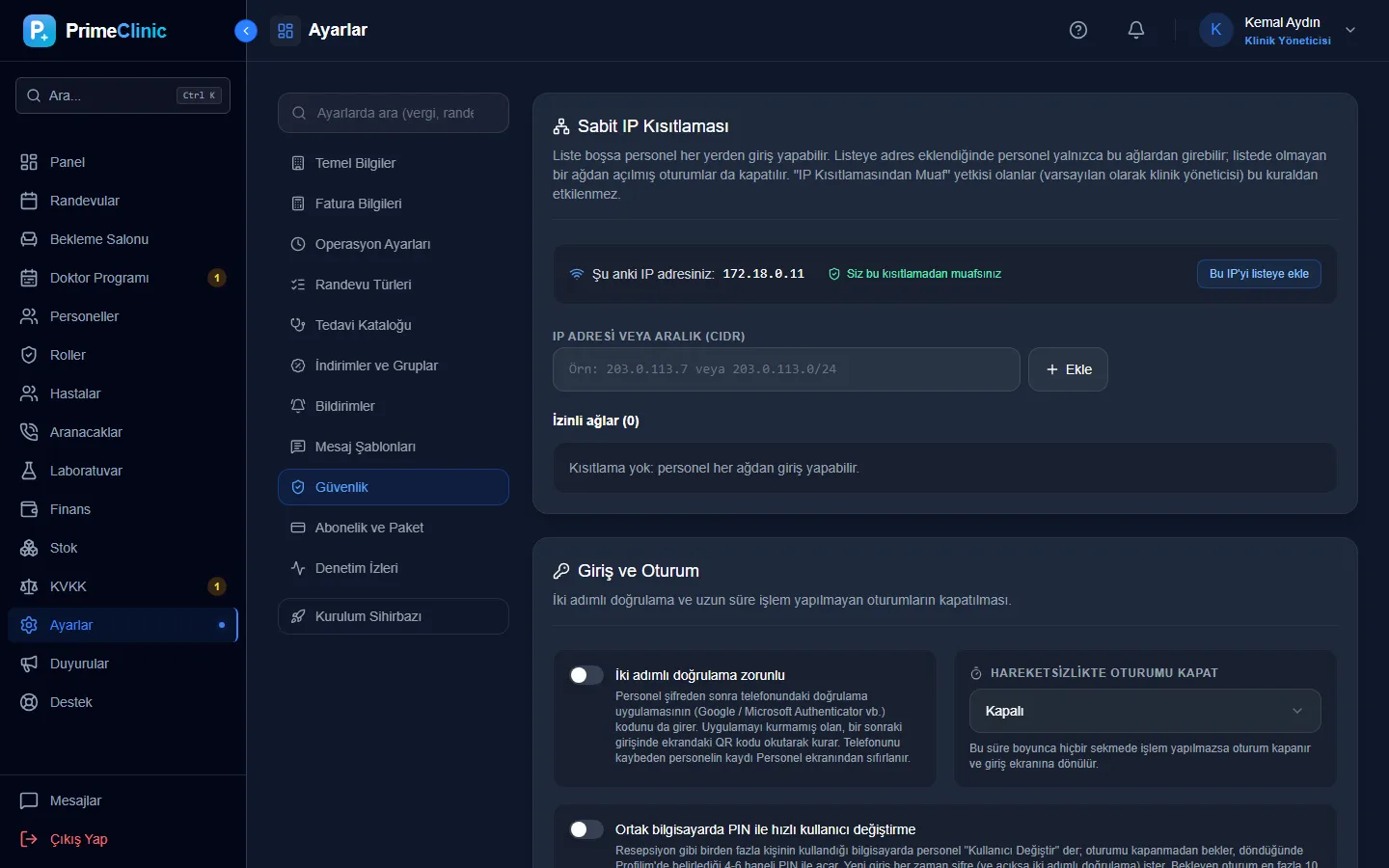Click the Stok boxes icon
Screen dimensions: 1389x868
point(29,548)
